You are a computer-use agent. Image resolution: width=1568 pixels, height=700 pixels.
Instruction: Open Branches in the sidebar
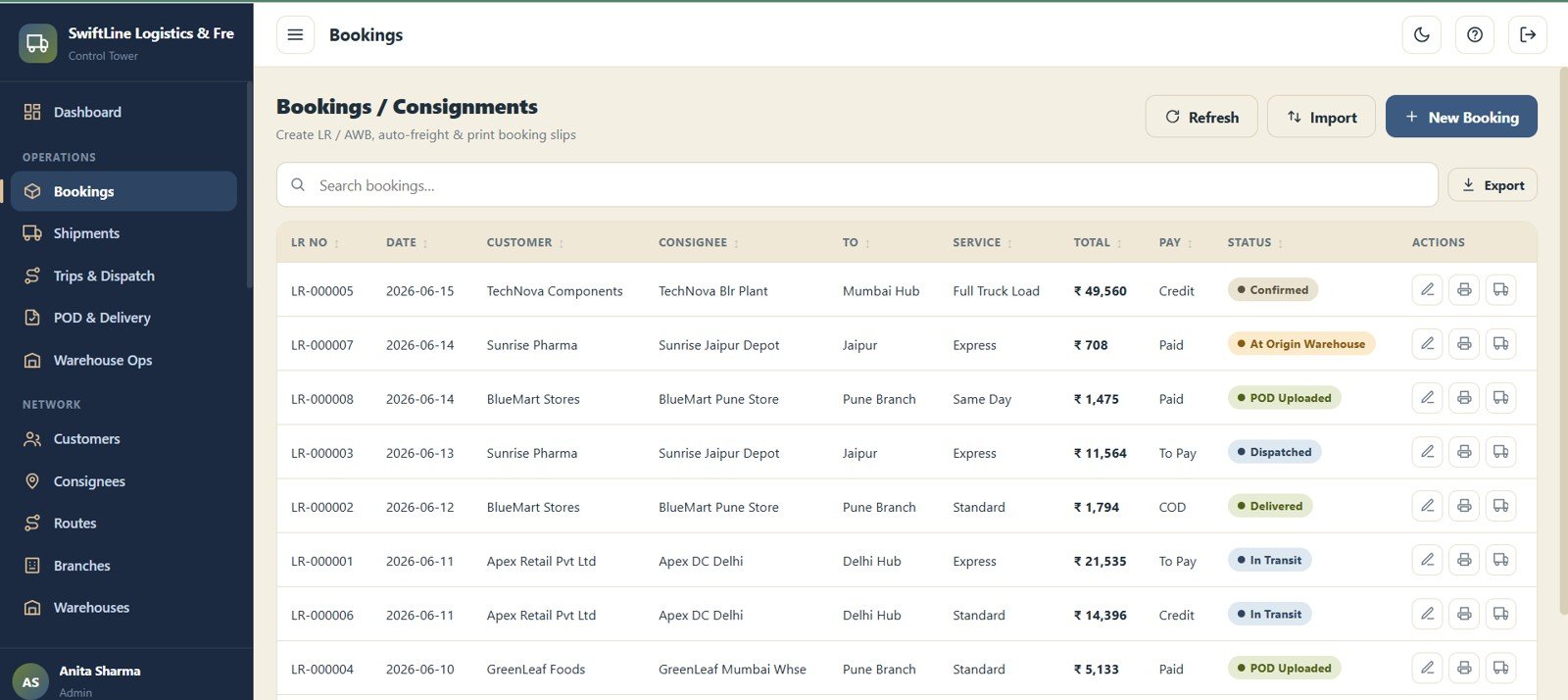click(x=124, y=566)
